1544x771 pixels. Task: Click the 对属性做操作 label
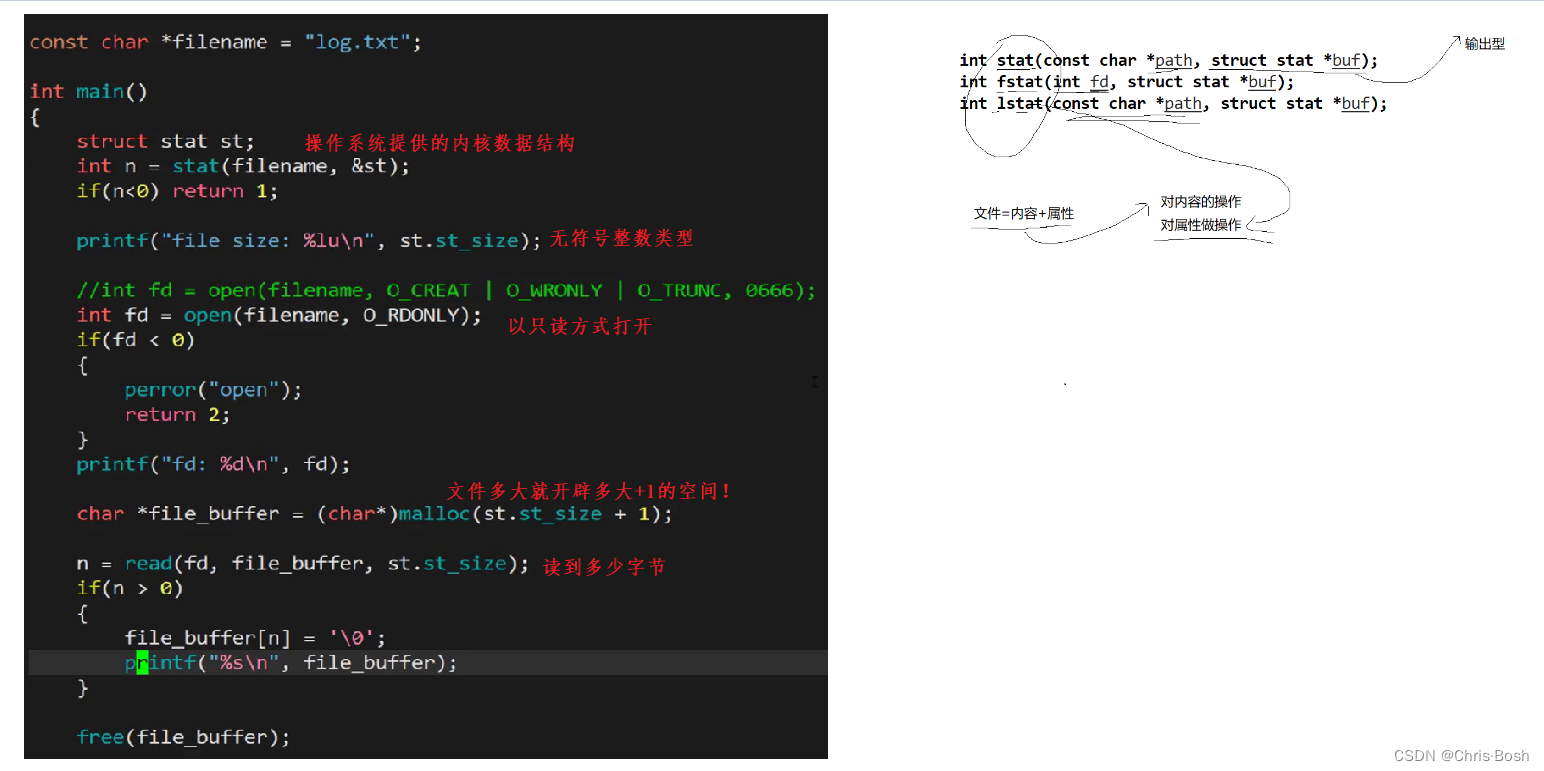[1201, 225]
